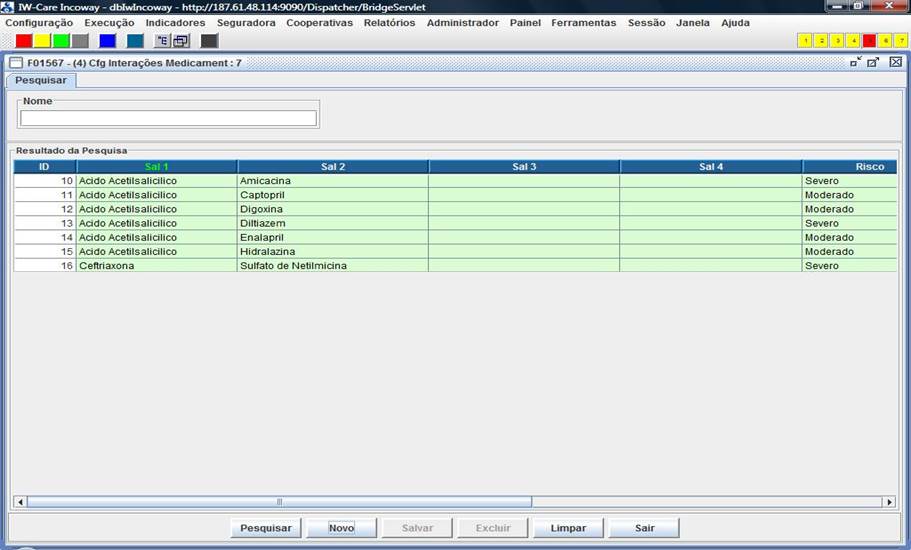The image size is (911, 550).
Task: Click the dark gray square toolbar icon
Action: pyautogui.click(x=209, y=41)
